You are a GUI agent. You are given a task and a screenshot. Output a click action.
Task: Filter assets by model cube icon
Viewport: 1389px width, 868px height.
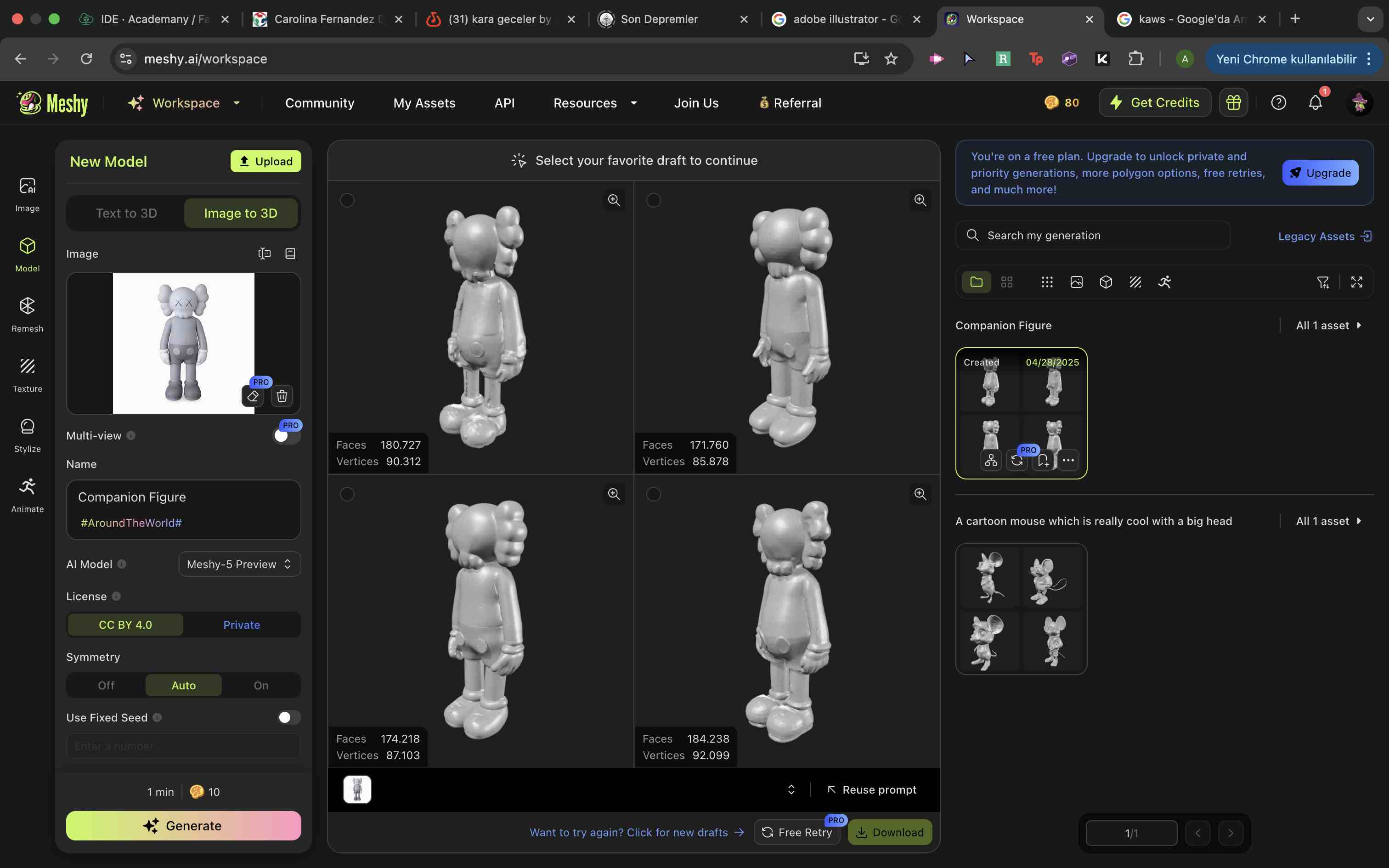(x=1106, y=282)
